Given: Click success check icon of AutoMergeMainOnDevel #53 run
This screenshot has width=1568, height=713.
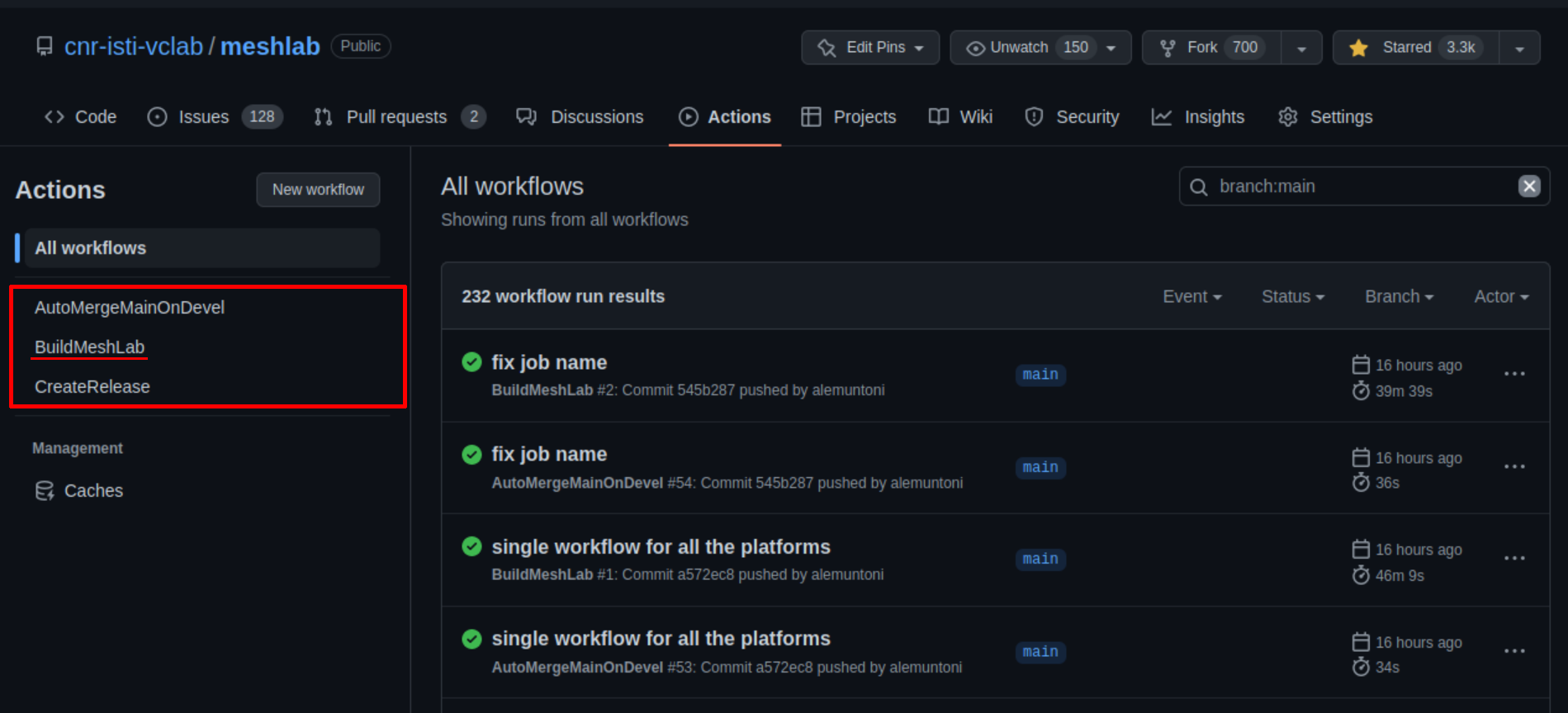Looking at the screenshot, I should click(471, 639).
